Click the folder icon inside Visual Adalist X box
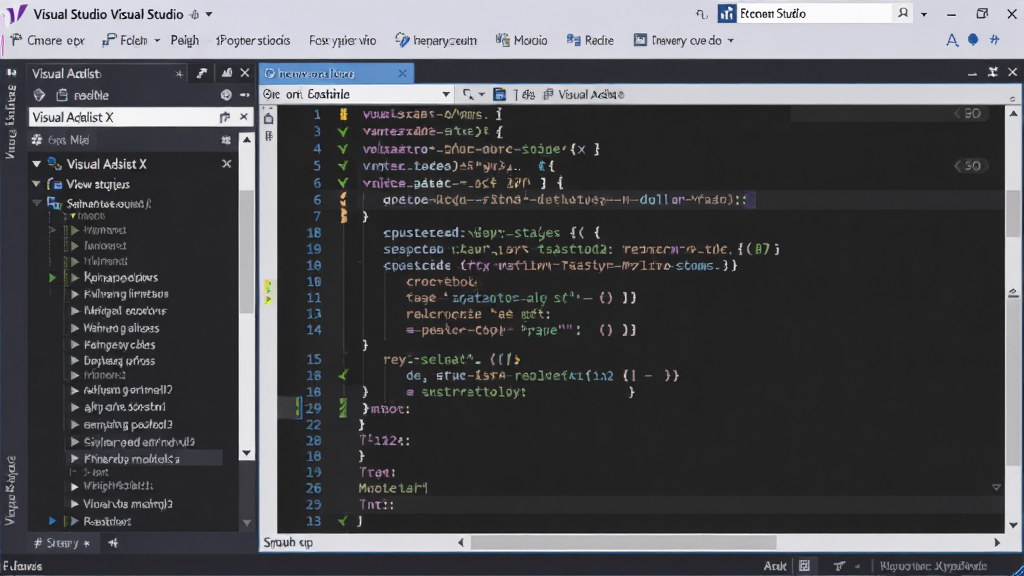This screenshot has width=1024, height=576. point(225,118)
